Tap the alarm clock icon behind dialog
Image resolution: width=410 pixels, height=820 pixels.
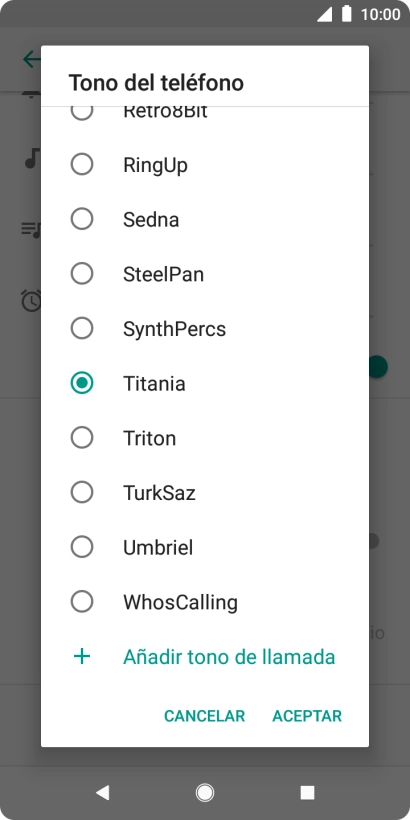pyautogui.click(x=31, y=301)
